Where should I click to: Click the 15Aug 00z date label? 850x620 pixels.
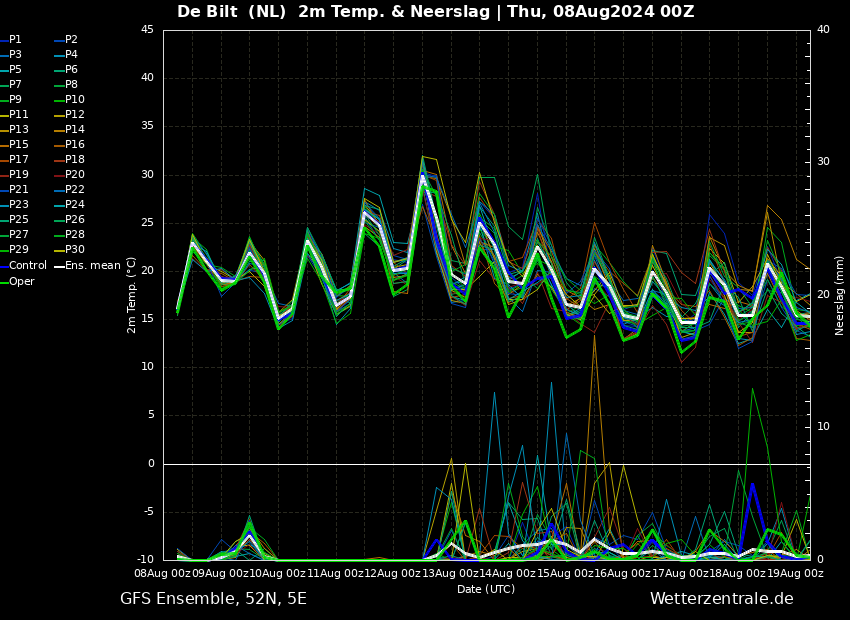(x=565, y=573)
